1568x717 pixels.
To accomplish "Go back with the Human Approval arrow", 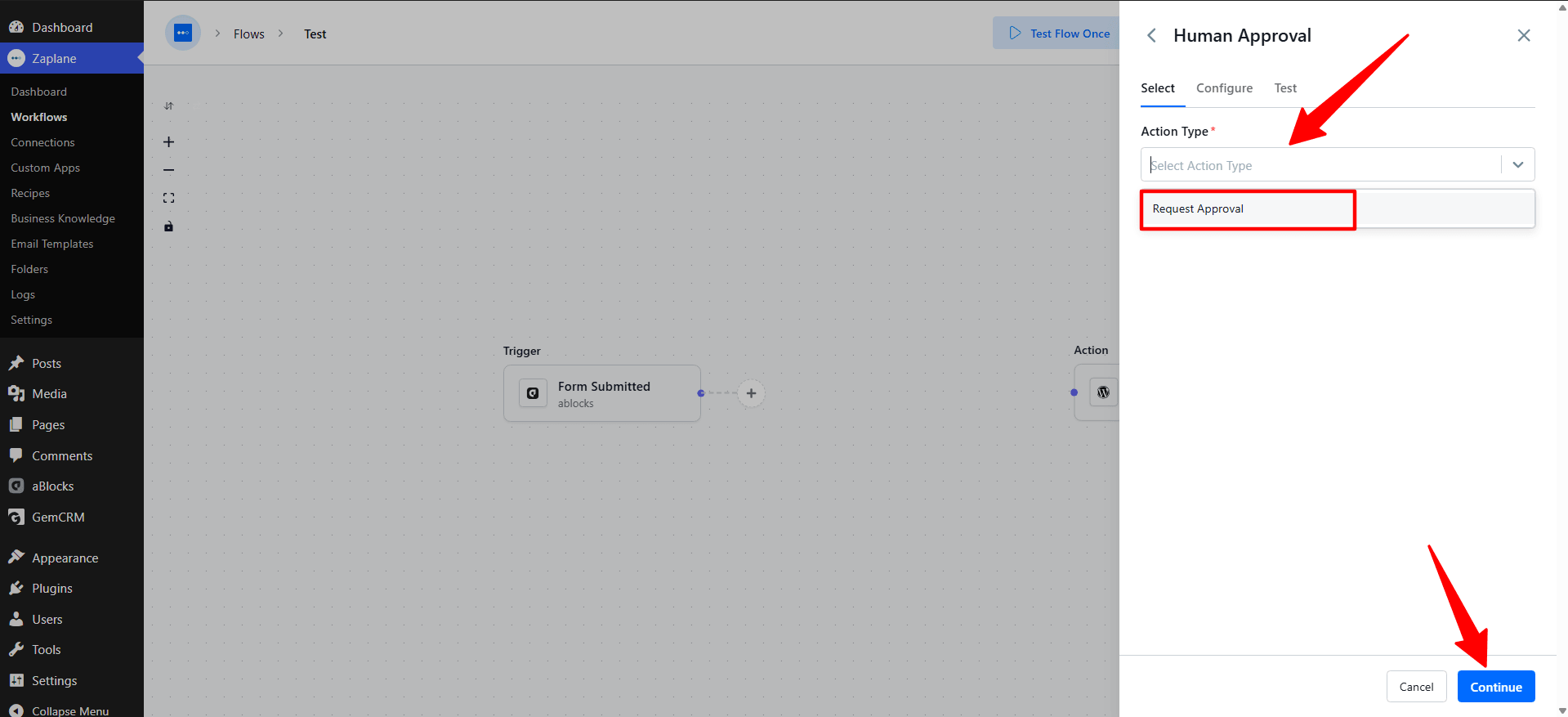I will point(1151,35).
